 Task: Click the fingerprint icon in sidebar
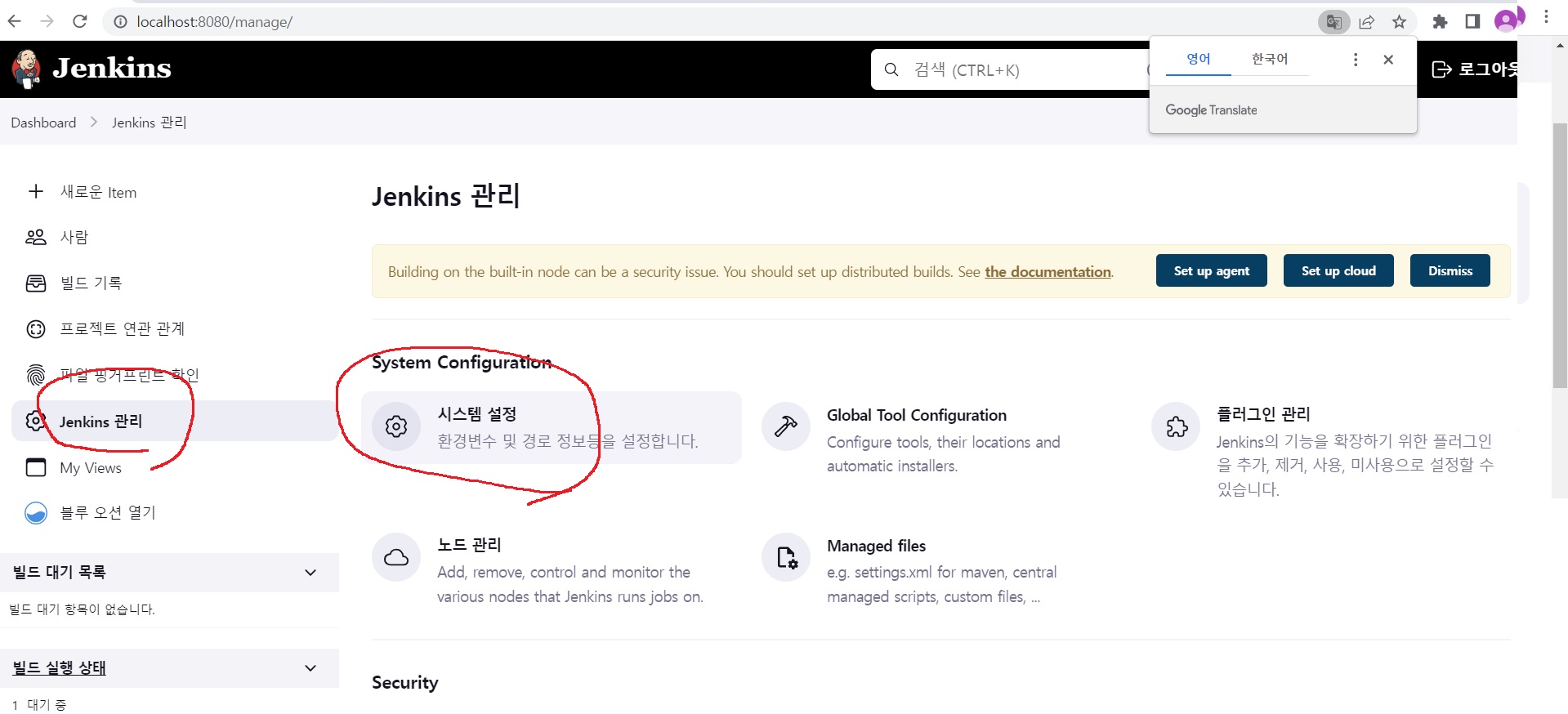[x=36, y=375]
